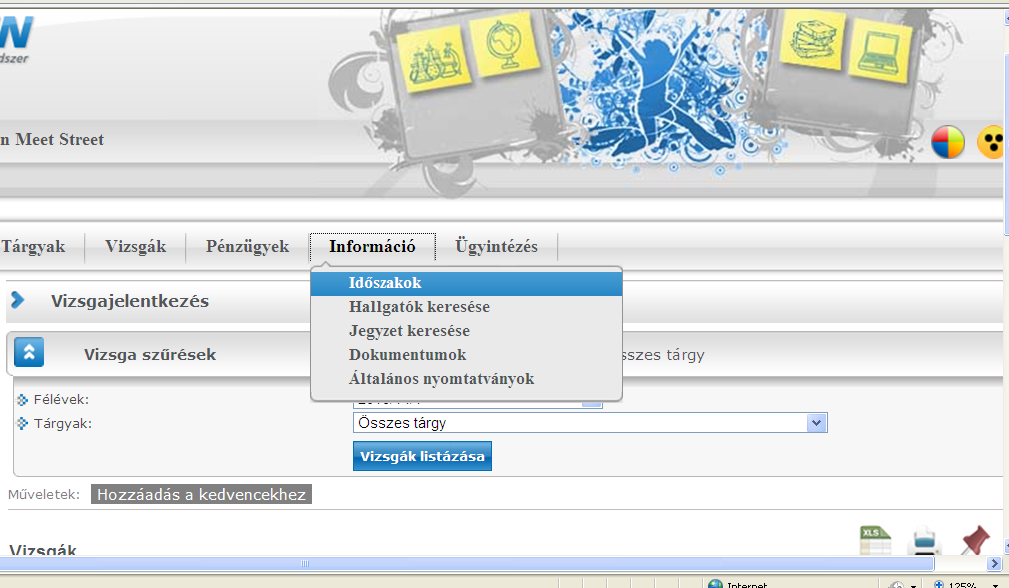1009x588 pixels.
Task: Open the Időszakok menu entry
Action: (x=466, y=283)
